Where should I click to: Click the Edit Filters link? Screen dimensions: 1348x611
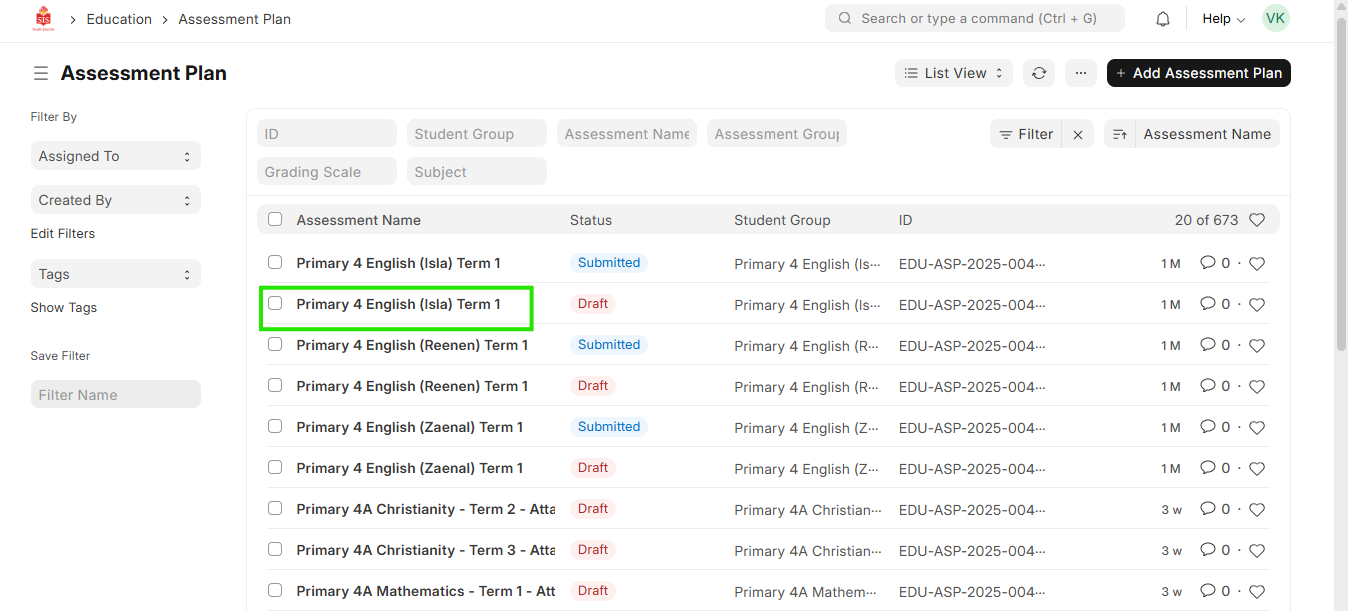click(x=63, y=233)
